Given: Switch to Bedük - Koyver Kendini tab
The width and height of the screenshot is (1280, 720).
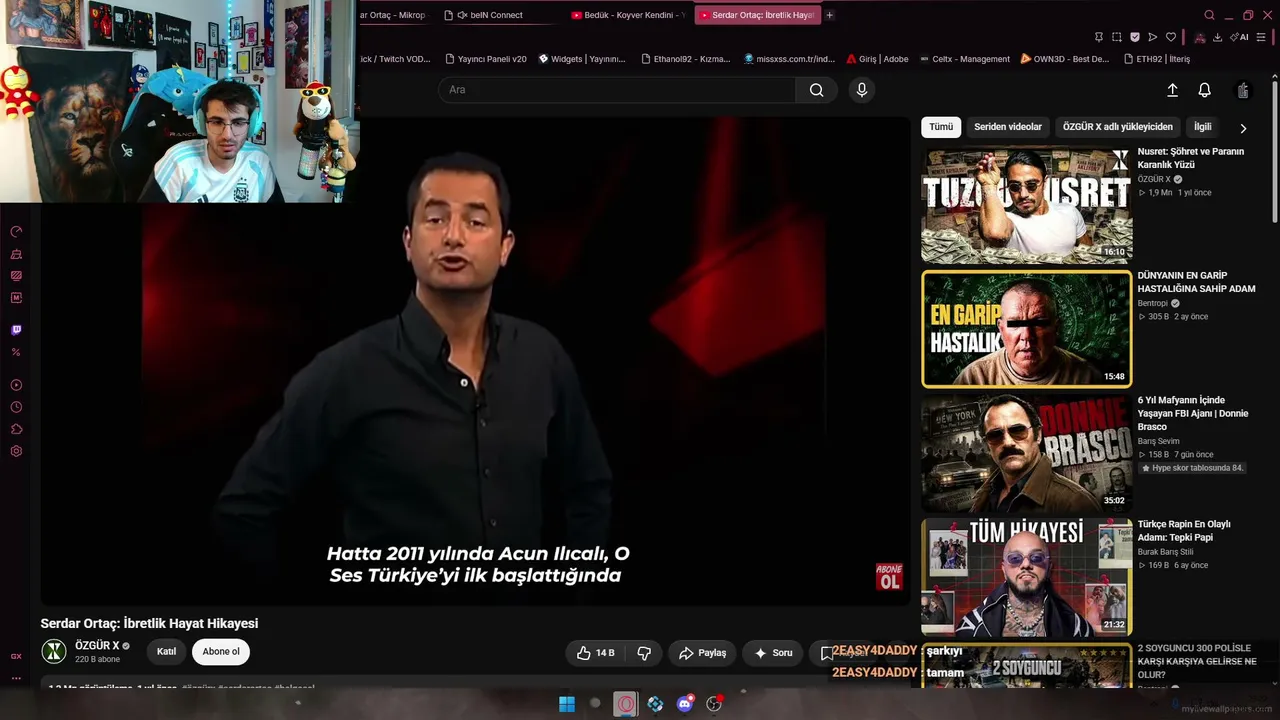Looking at the screenshot, I should [x=629, y=15].
